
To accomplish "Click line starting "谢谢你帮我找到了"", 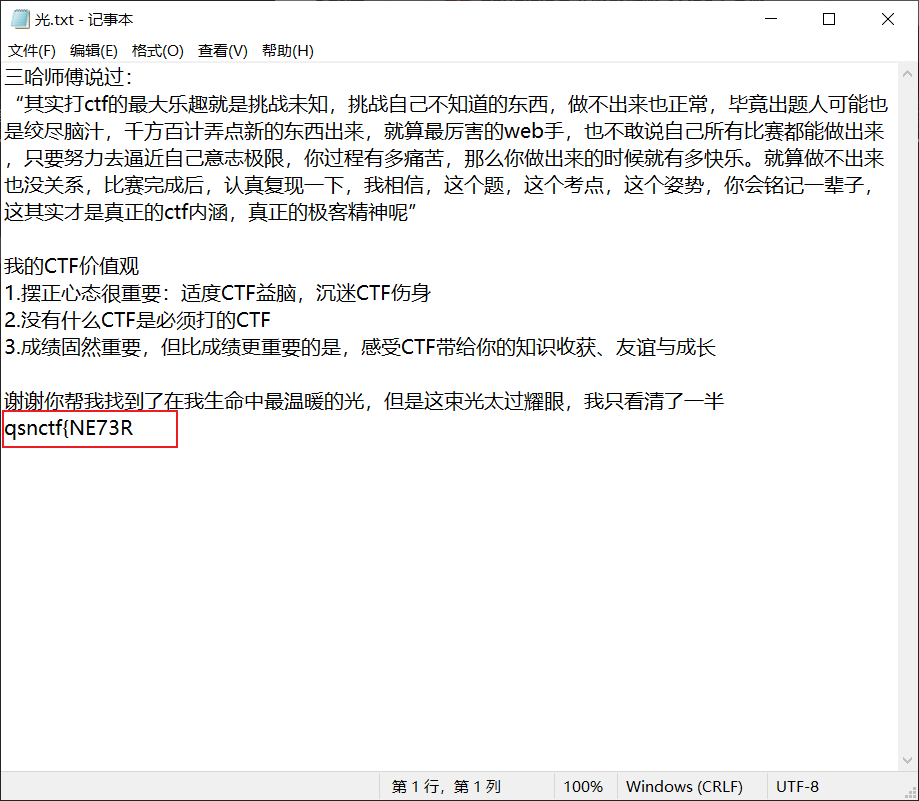I will point(364,401).
